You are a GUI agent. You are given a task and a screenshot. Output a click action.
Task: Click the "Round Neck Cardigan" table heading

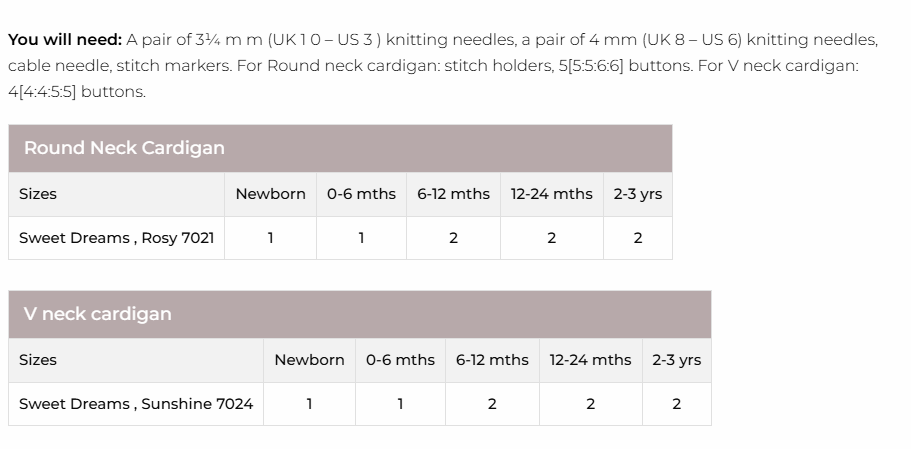coord(124,148)
